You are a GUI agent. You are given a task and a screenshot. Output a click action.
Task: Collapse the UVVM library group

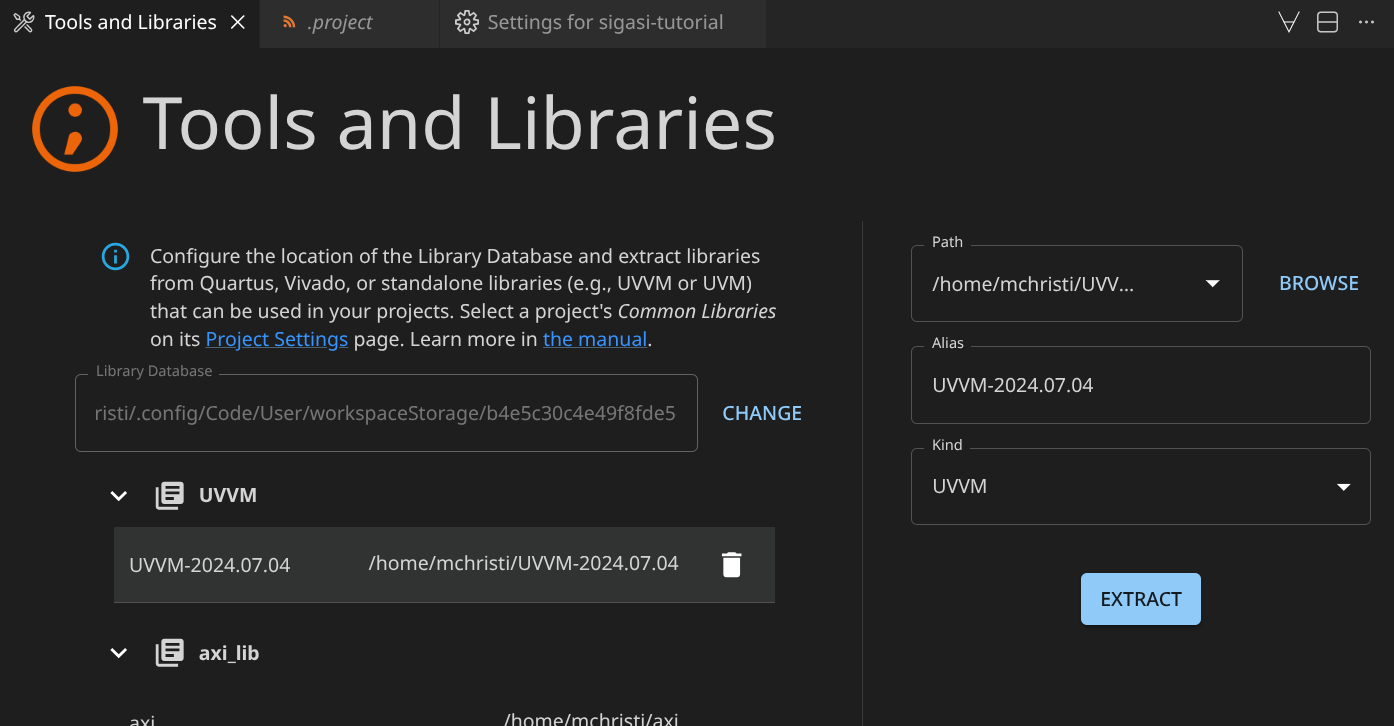(119, 495)
